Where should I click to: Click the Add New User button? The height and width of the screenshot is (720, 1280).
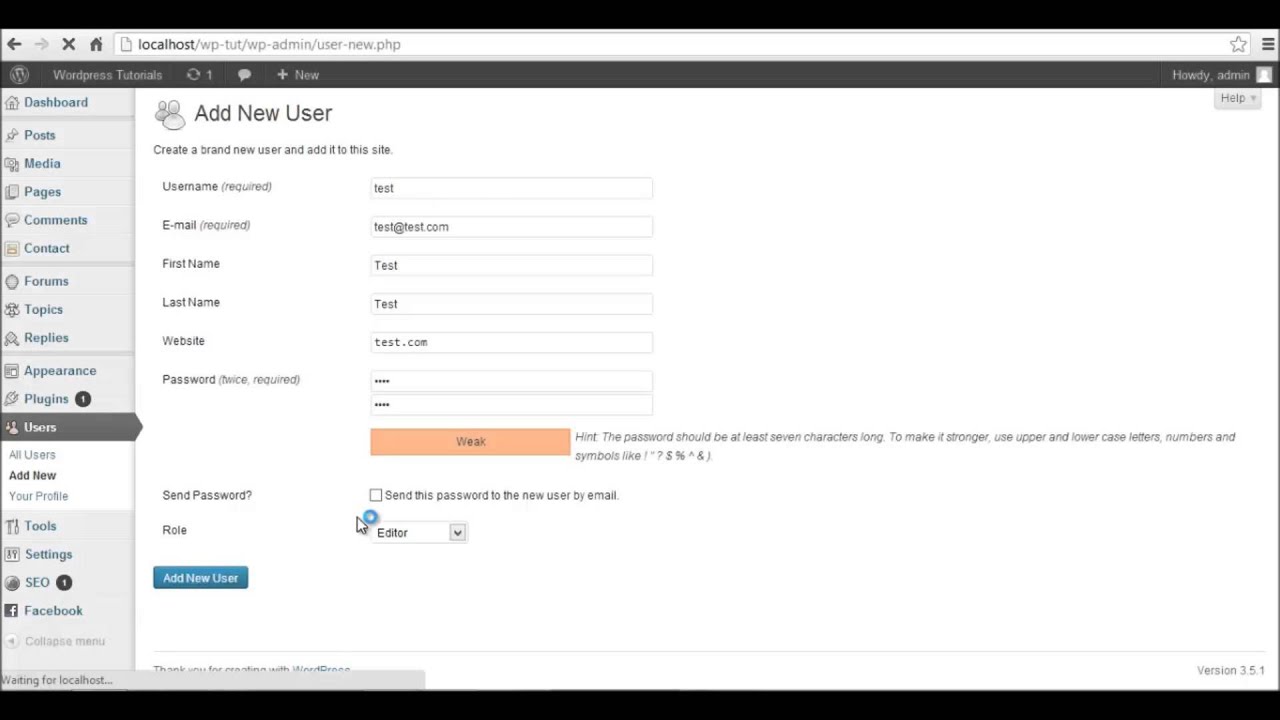(200, 578)
